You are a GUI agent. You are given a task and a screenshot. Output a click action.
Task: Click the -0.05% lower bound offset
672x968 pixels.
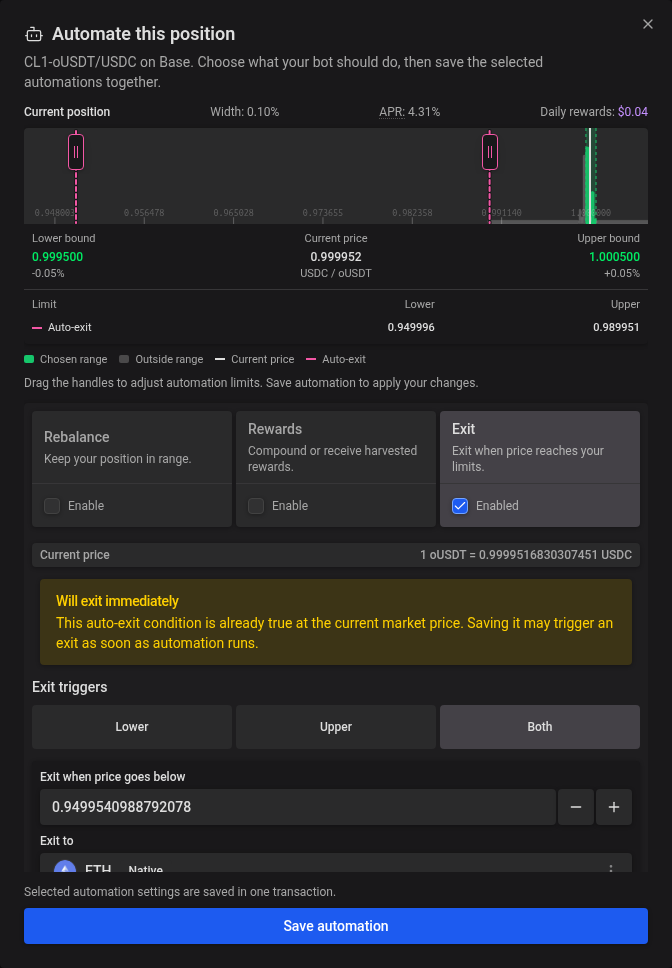(x=48, y=273)
